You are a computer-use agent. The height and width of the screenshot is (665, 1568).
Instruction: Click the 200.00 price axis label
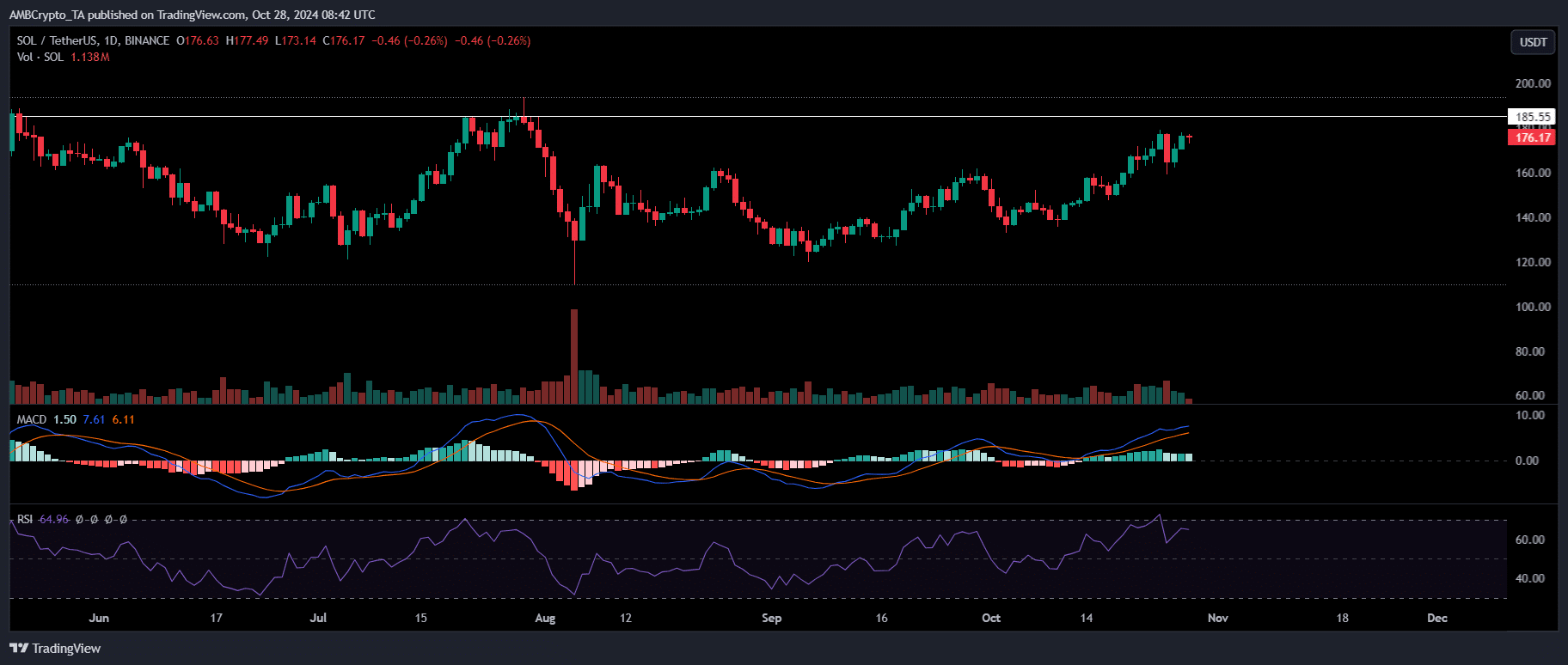pos(1533,83)
